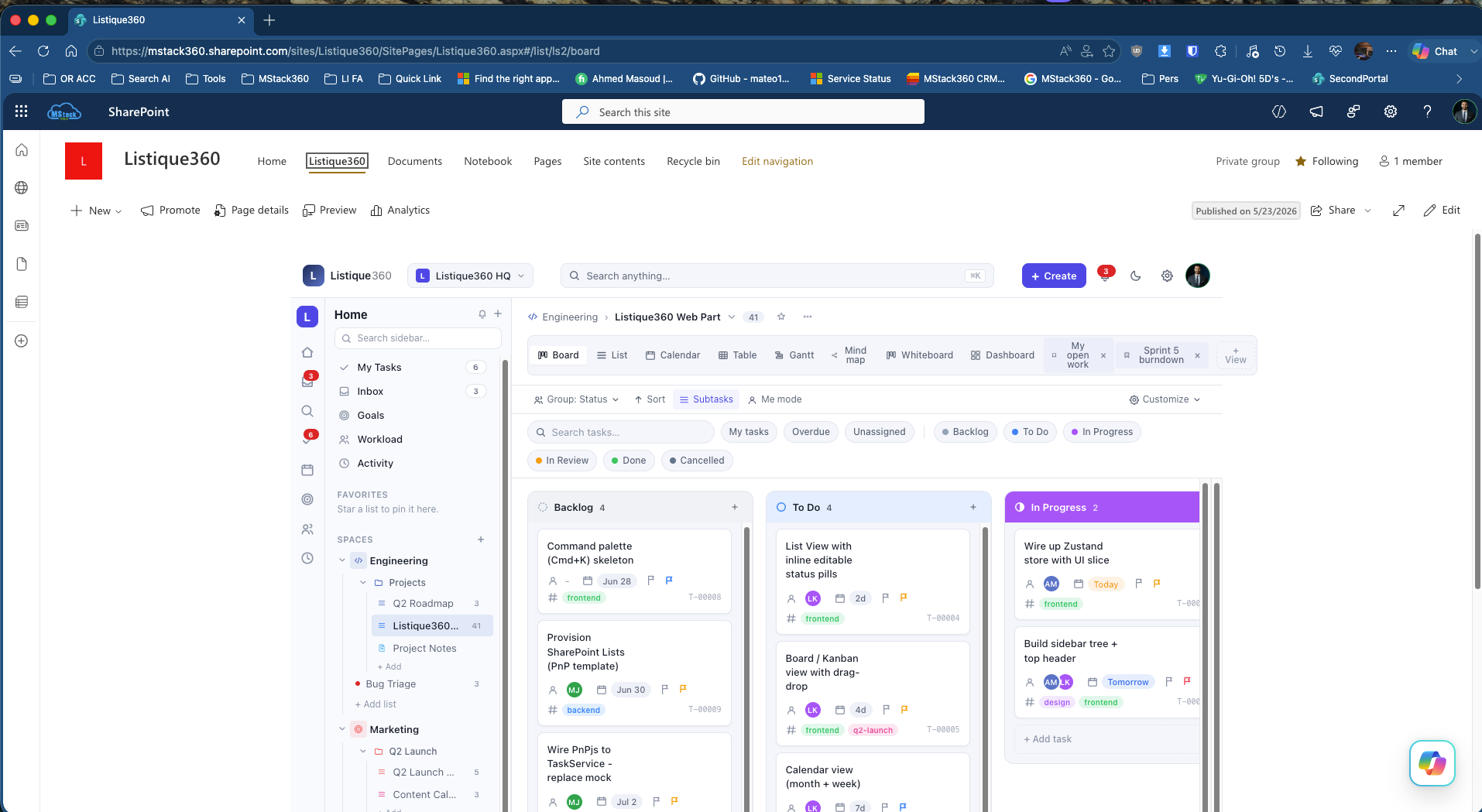
Task: Open the Copilot floating button
Action: click(1432, 763)
